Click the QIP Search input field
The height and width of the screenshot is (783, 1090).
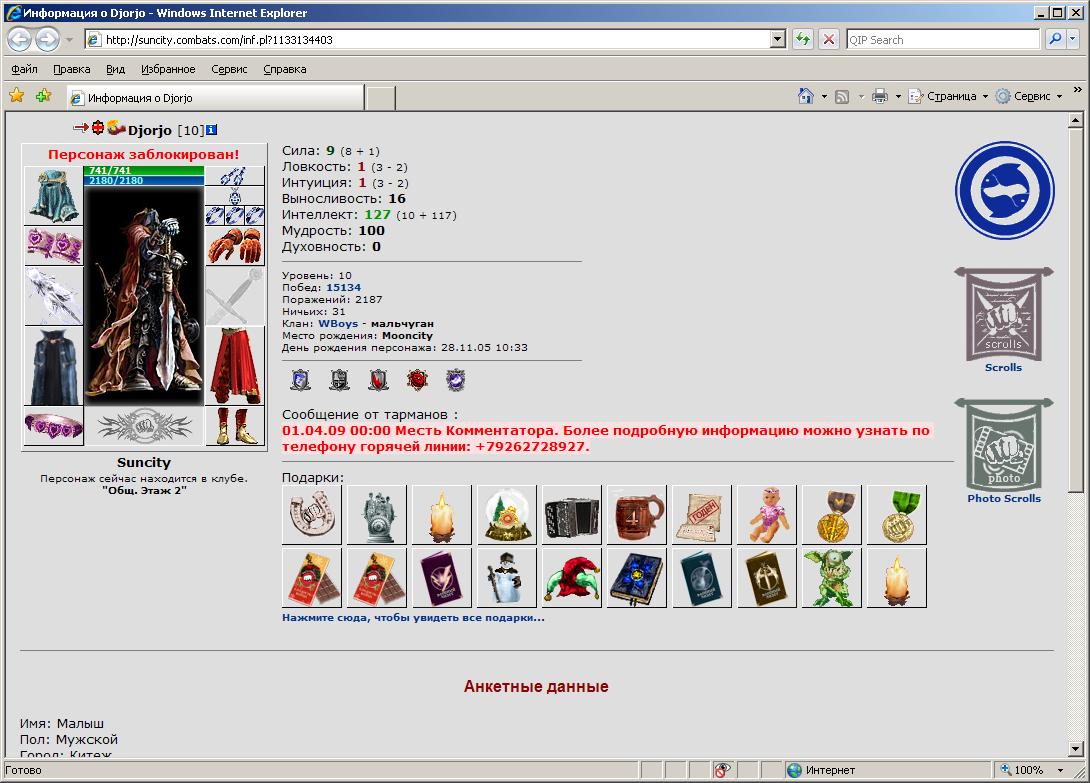click(943, 40)
